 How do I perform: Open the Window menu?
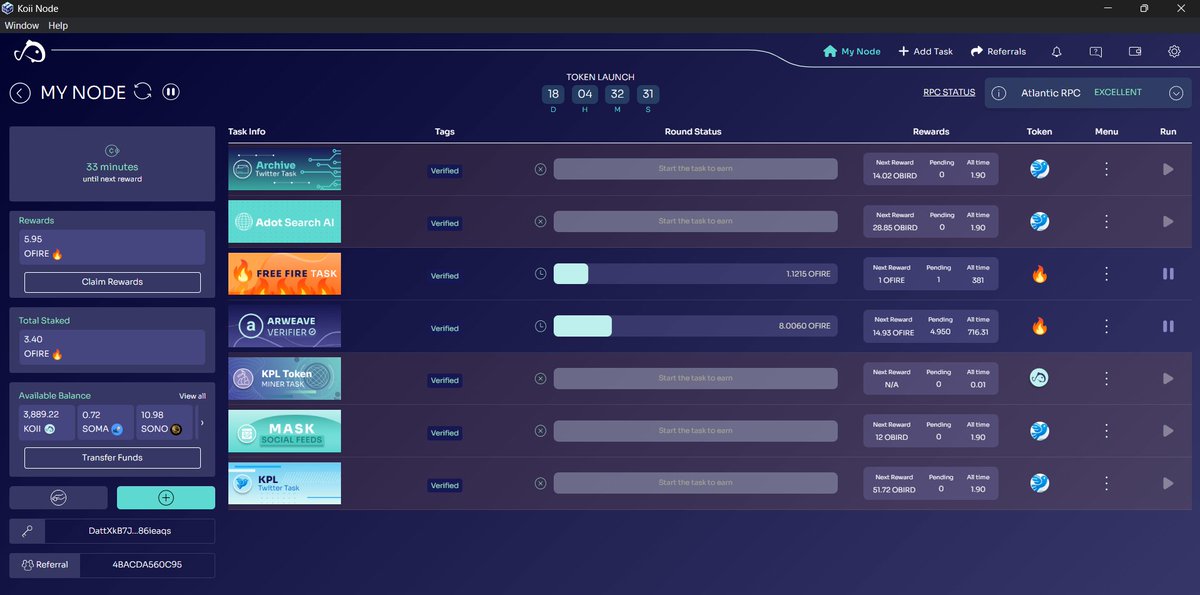coord(22,25)
